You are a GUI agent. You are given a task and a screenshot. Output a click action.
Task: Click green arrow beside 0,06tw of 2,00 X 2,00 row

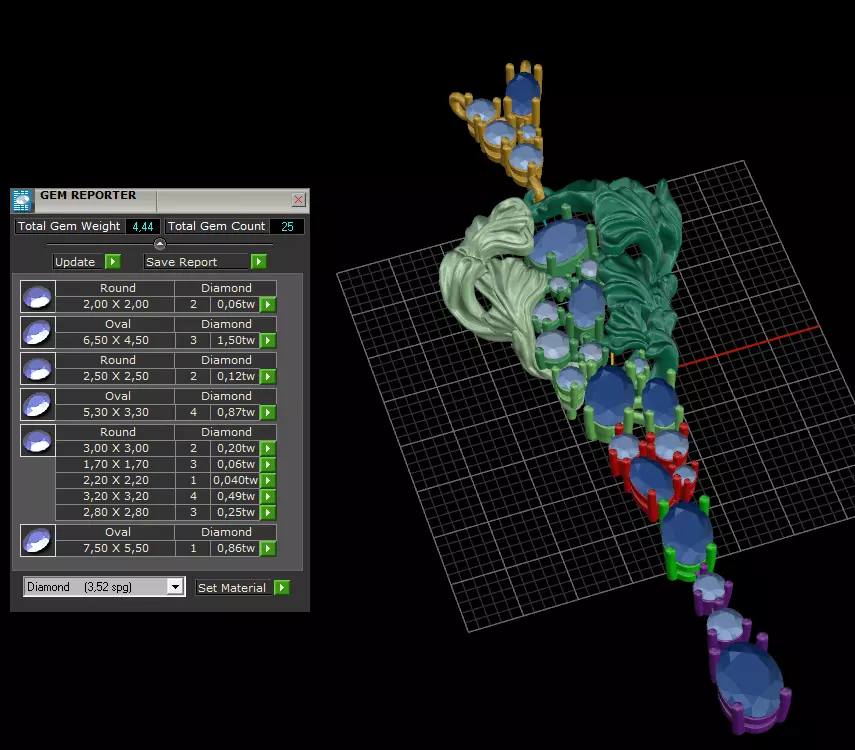click(x=268, y=304)
